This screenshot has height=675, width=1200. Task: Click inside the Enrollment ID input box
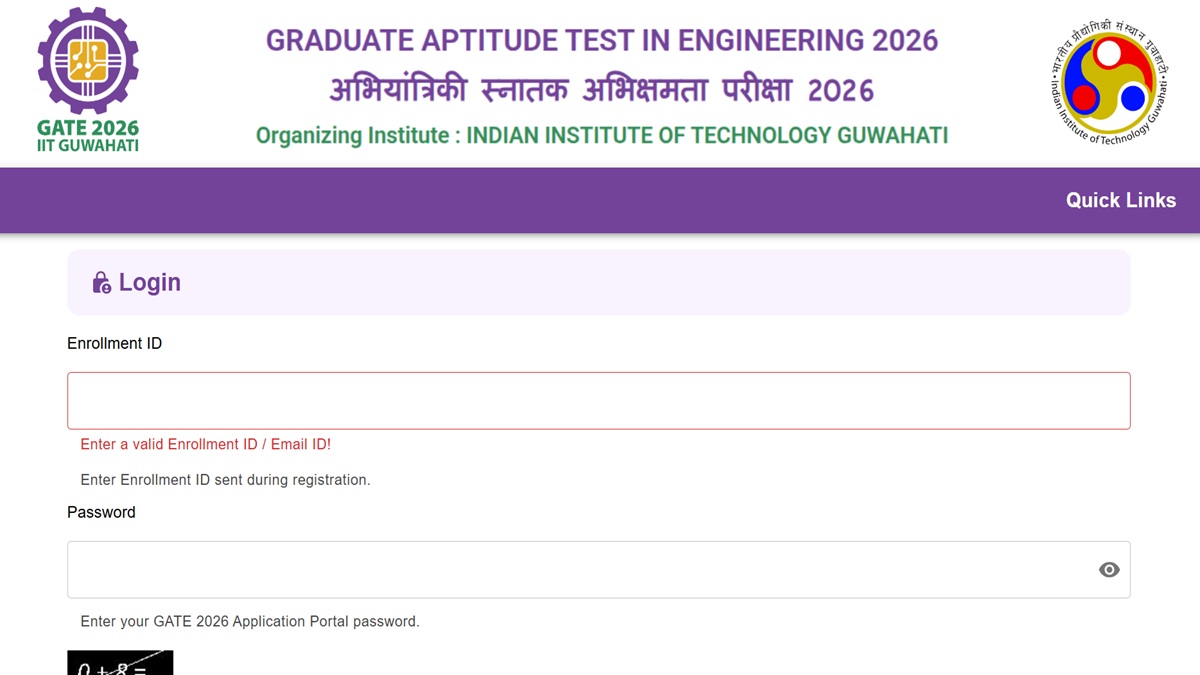click(x=598, y=400)
